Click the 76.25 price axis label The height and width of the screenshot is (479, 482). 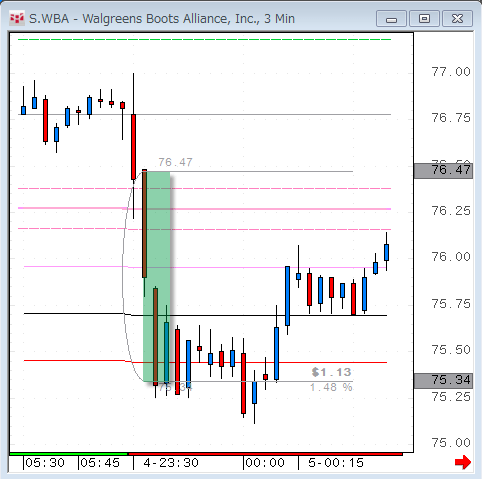coord(451,211)
